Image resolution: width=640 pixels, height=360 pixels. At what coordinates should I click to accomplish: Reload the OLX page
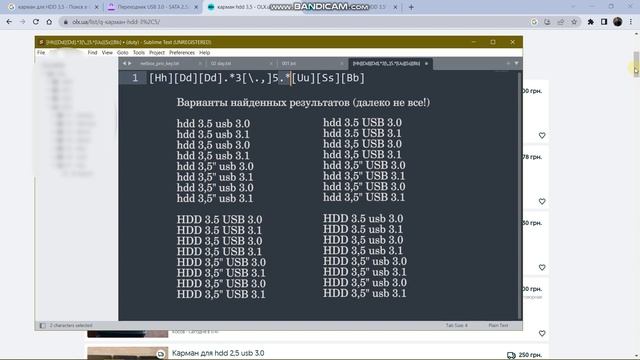pyautogui.click(x=36, y=22)
